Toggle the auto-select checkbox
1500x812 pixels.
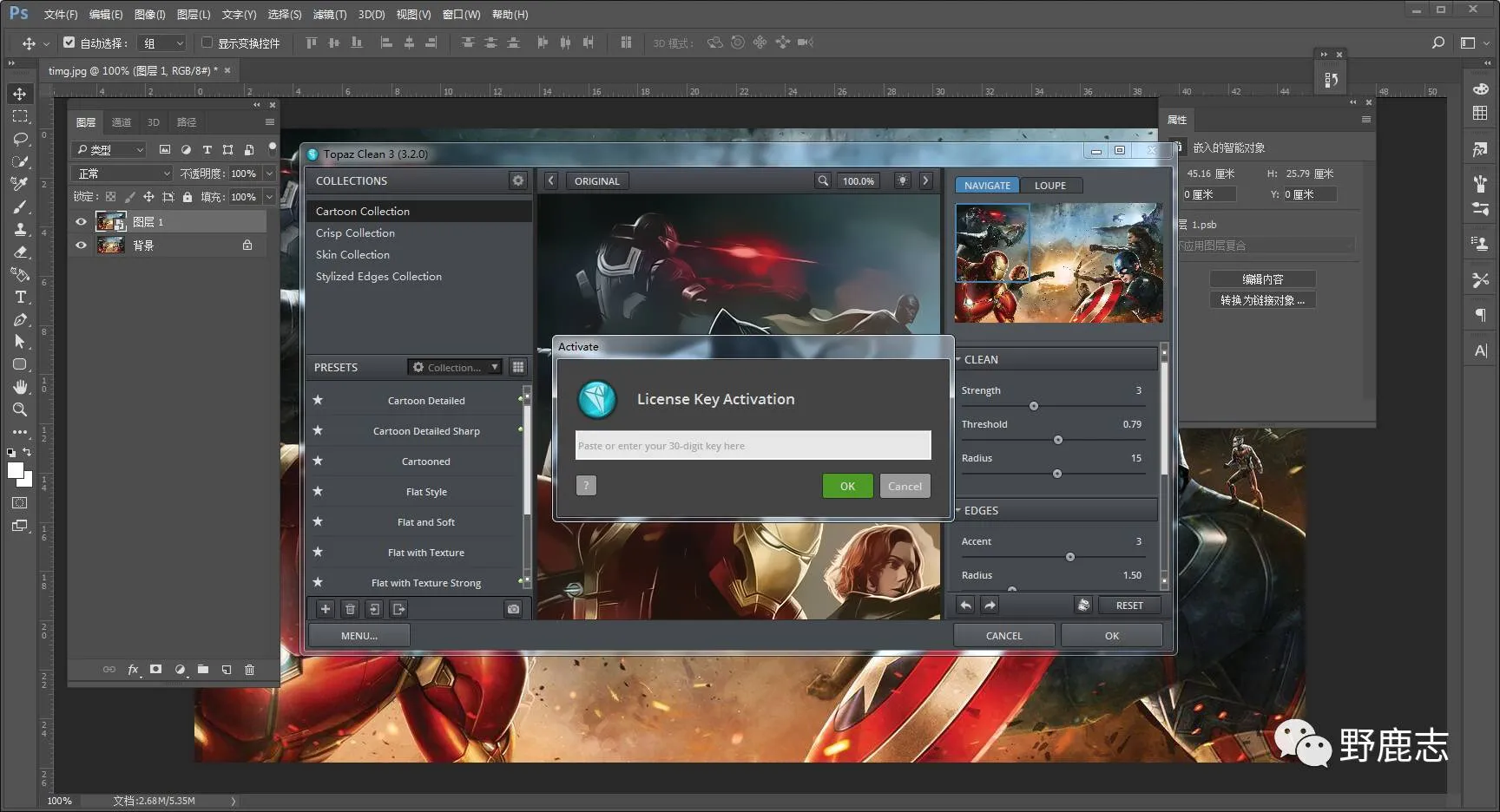69,43
